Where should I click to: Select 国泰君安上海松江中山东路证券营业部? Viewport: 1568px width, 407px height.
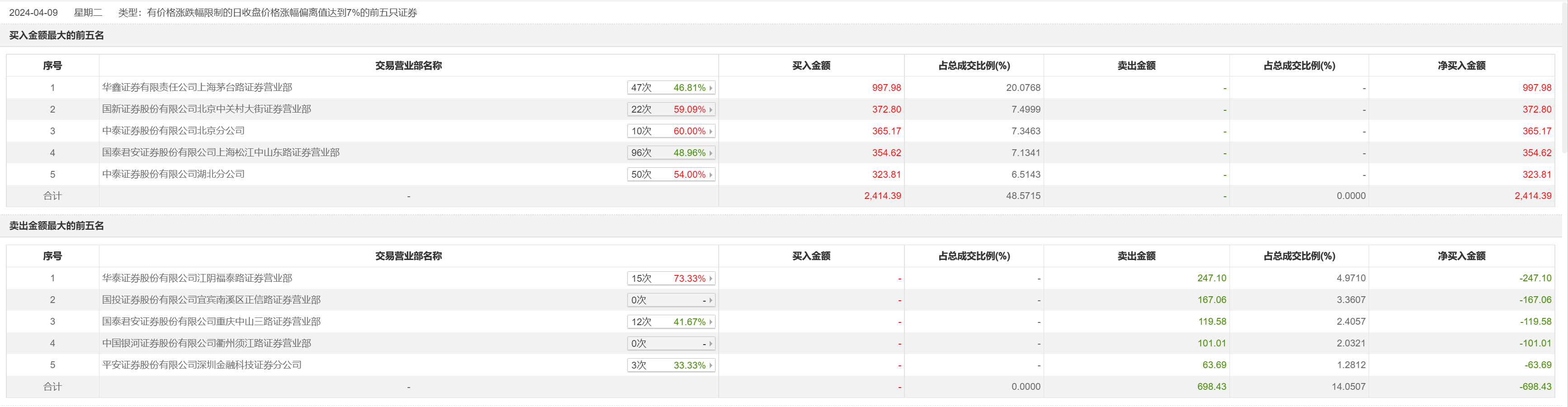pyautogui.click(x=221, y=152)
